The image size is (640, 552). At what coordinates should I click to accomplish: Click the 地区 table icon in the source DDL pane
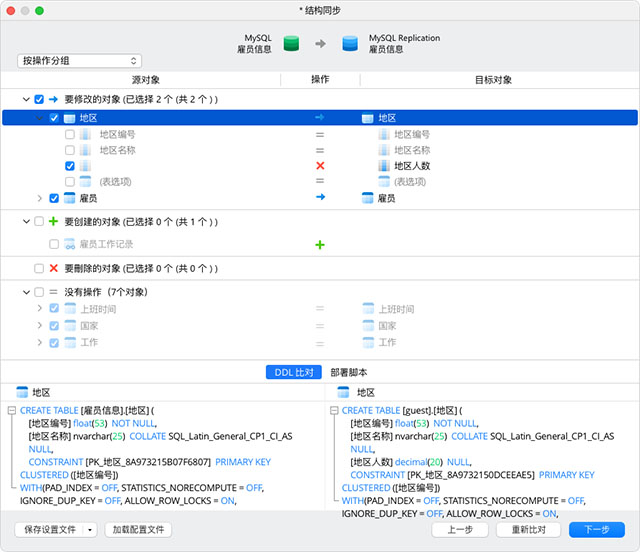coord(21,393)
